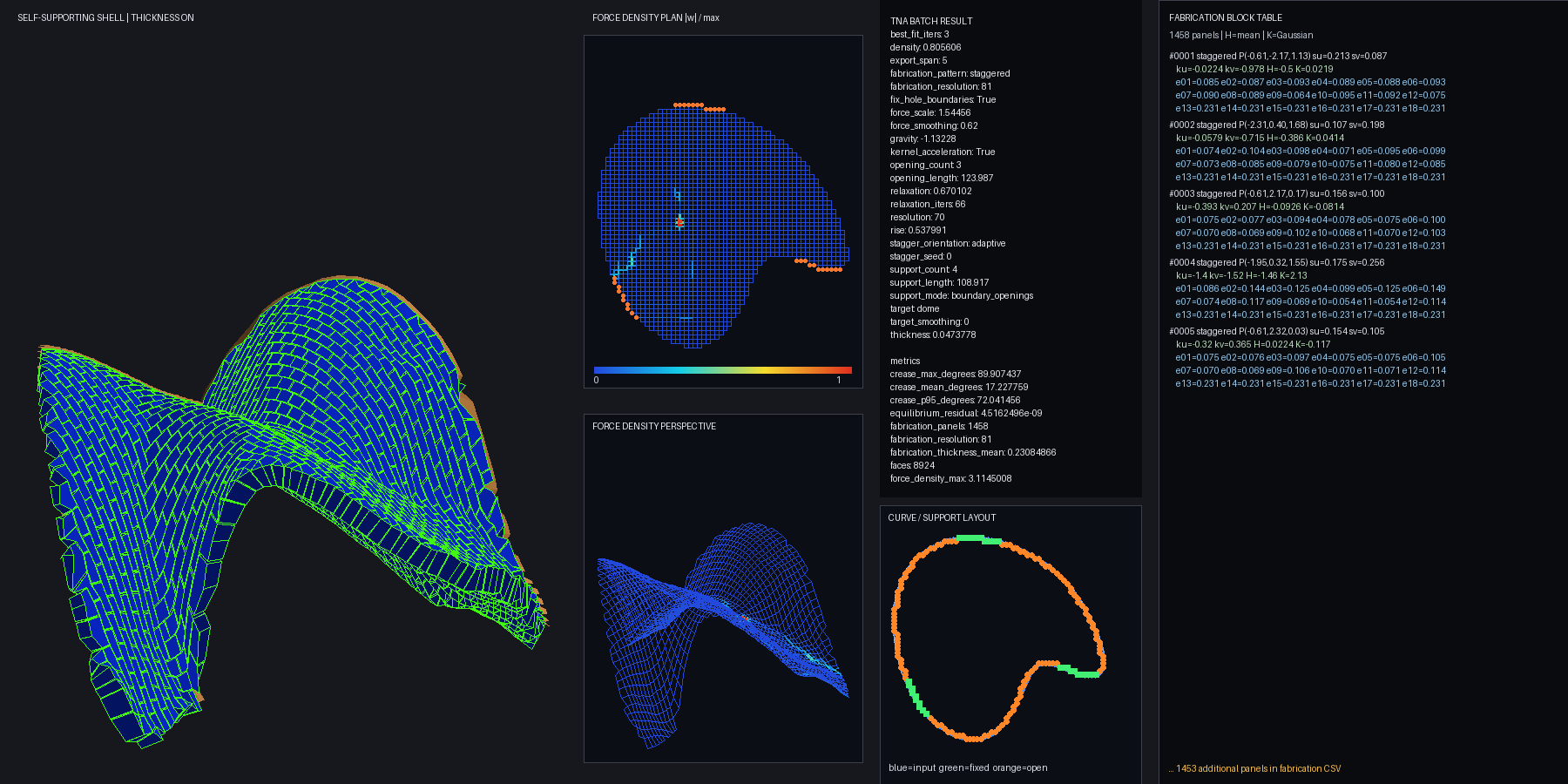Screen dimensions: 1568x784
Task: Click the SELF-SUPPORTING SHELL panel title
Action: 105,17
